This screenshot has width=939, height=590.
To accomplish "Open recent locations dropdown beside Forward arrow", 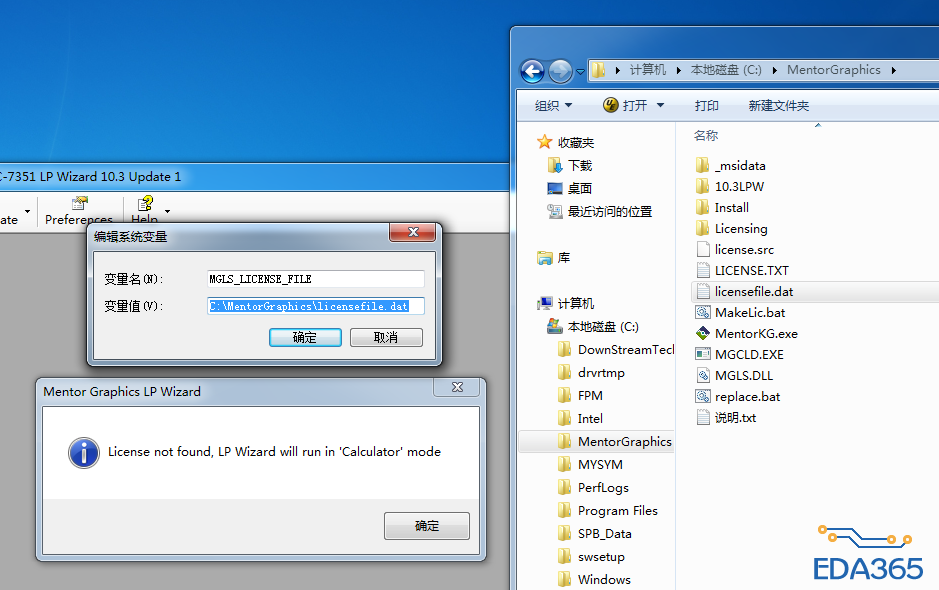I will coord(580,72).
